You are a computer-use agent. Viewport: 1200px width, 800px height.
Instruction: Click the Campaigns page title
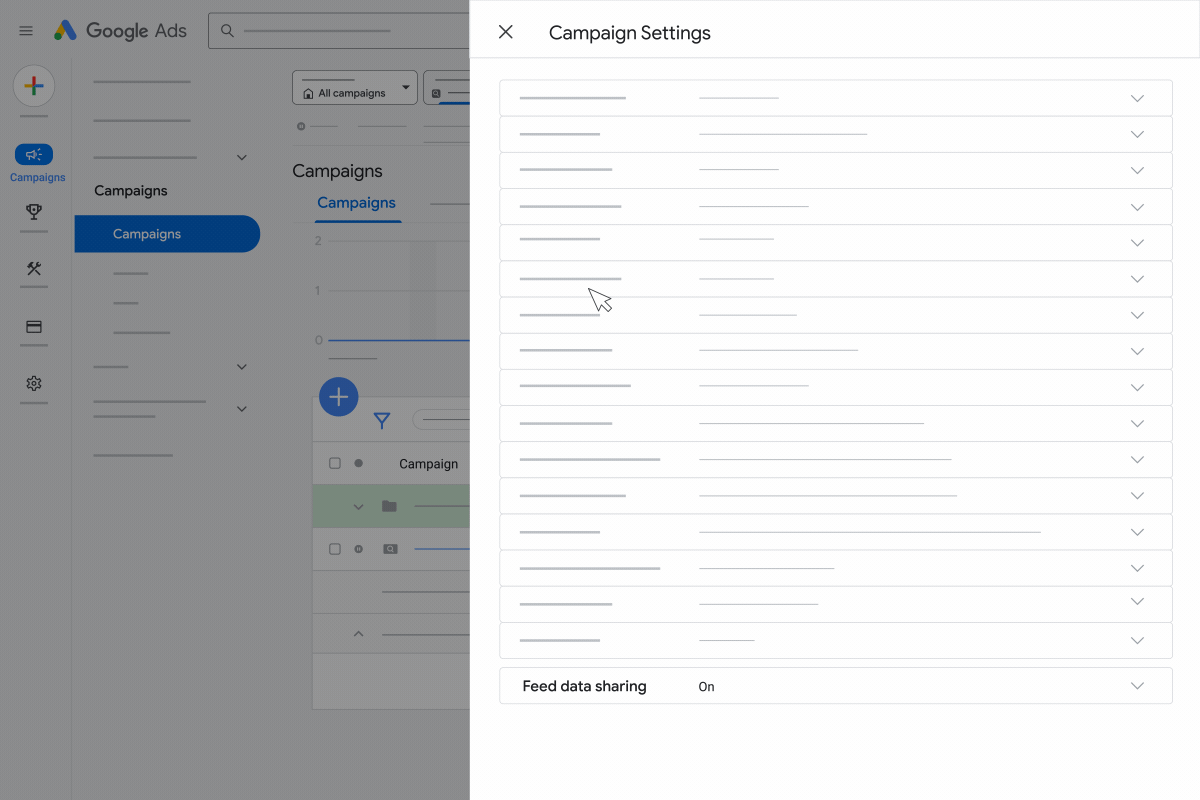(x=337, y=171)
